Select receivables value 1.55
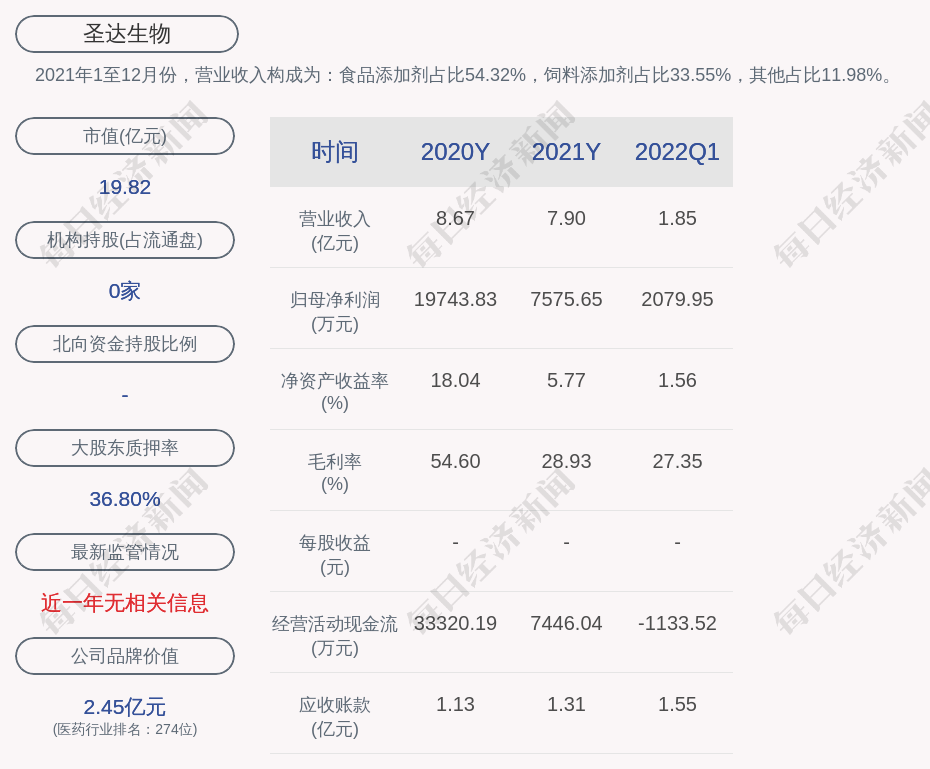 point(677,704)
